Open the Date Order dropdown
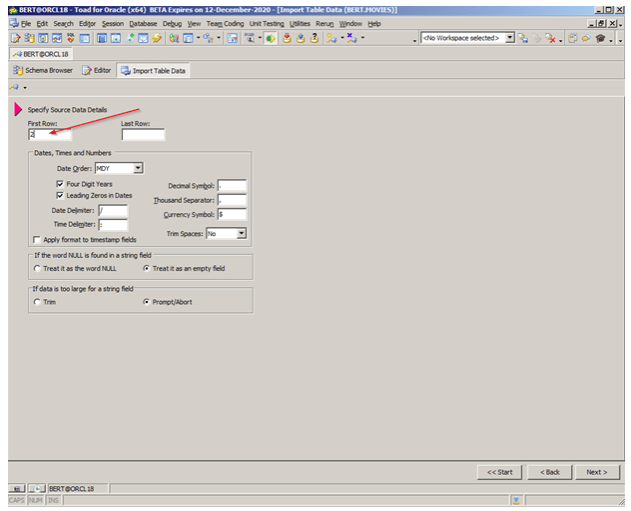Image resolution: width=631 pixels, height=511 pixels. 138,168
